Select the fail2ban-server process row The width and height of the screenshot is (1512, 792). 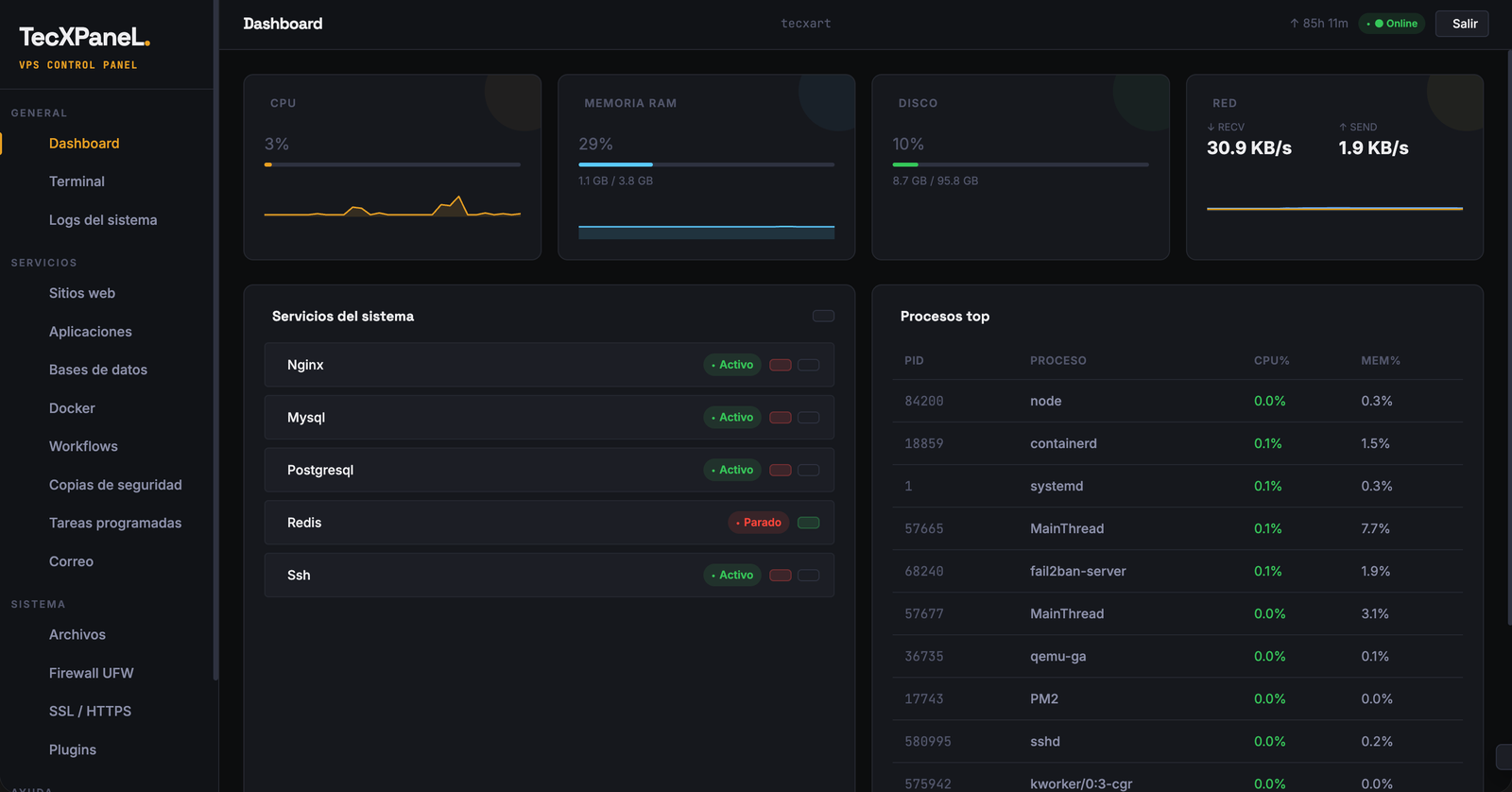click(x=1177, y=571)
